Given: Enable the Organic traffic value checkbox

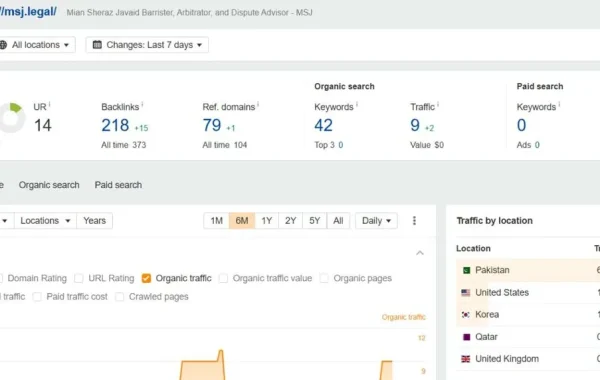Looking at the screenshot, I should [x=223, y=278].
